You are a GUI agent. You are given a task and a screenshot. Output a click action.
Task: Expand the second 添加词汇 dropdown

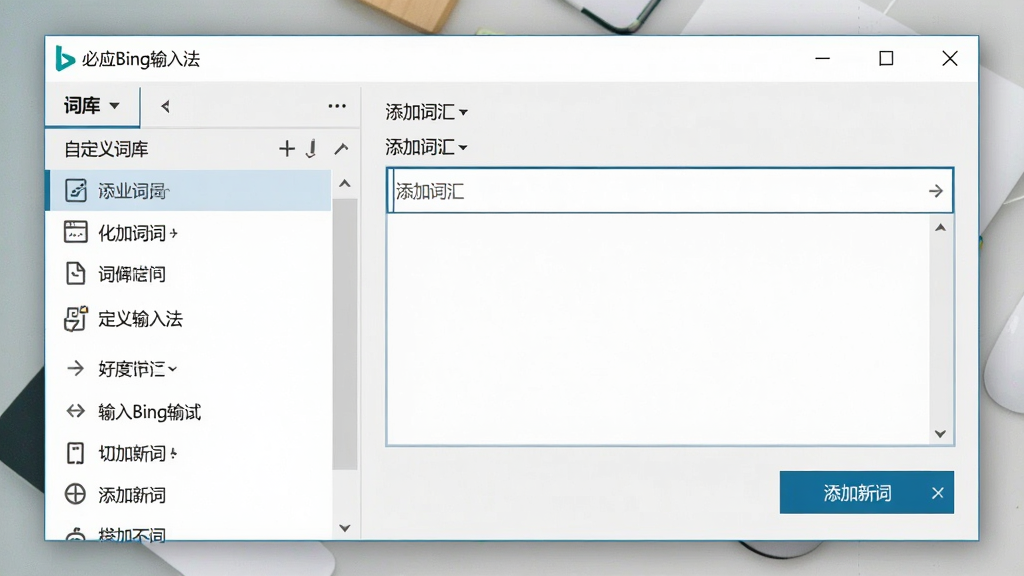[426, 147]
